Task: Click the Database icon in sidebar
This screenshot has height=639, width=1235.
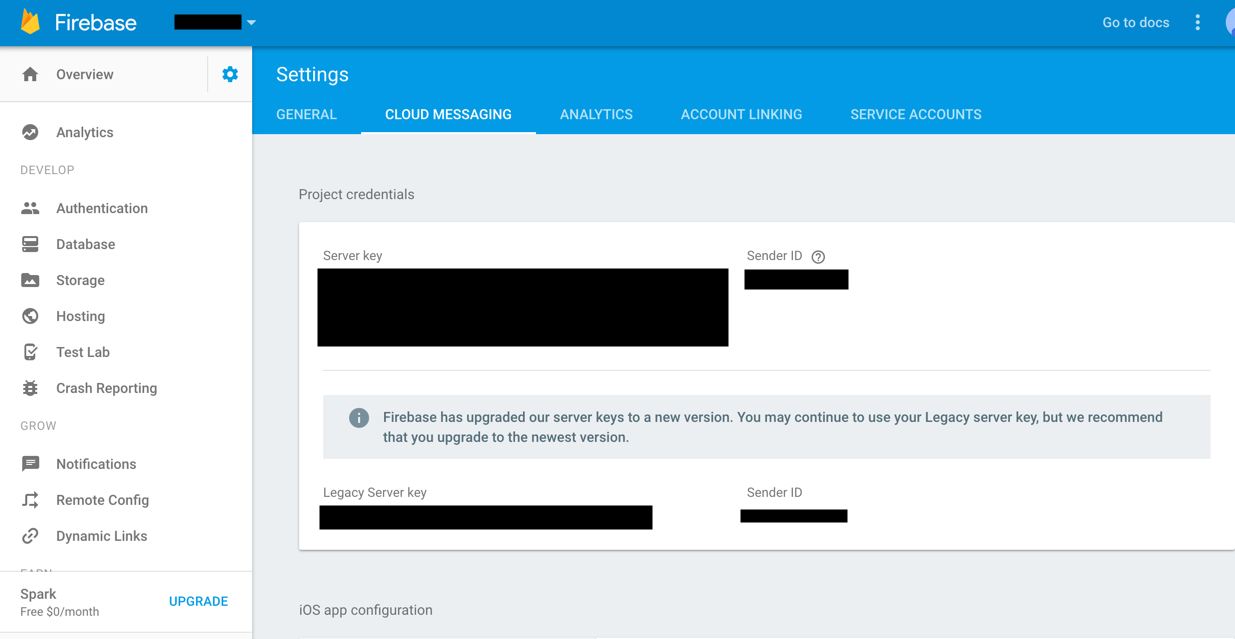Action: [x=30, y=244]
